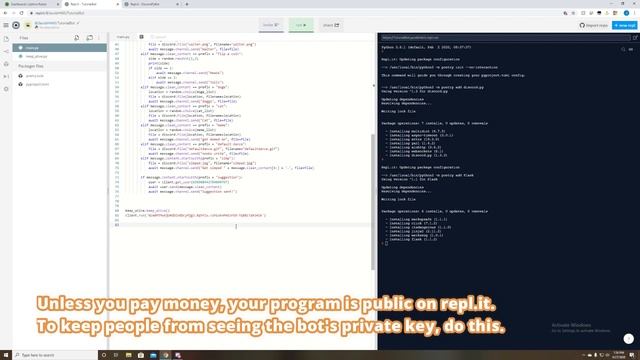Viewport: 640px width, 360px height.
Task: Click the editor layout icon beside main.py tab
Action: tap(141, 37)
